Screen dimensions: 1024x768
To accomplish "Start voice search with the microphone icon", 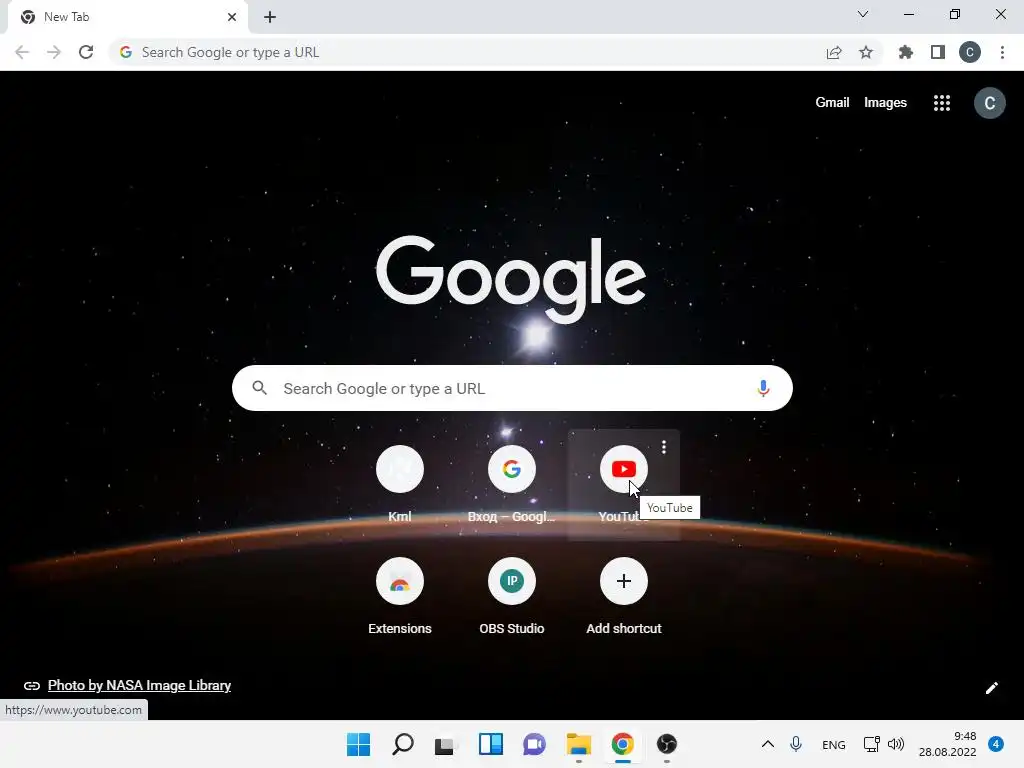I will click(763, 389).
